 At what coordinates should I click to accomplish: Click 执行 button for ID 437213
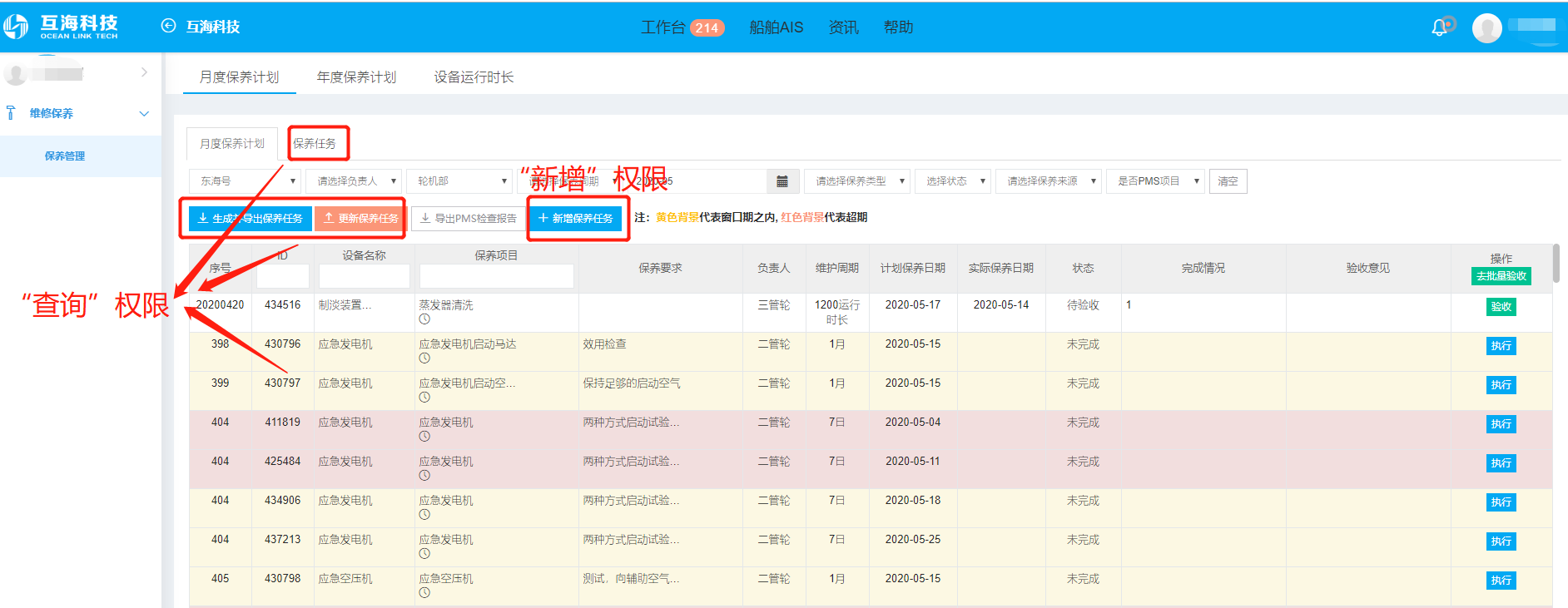(x=1501, y=541)
